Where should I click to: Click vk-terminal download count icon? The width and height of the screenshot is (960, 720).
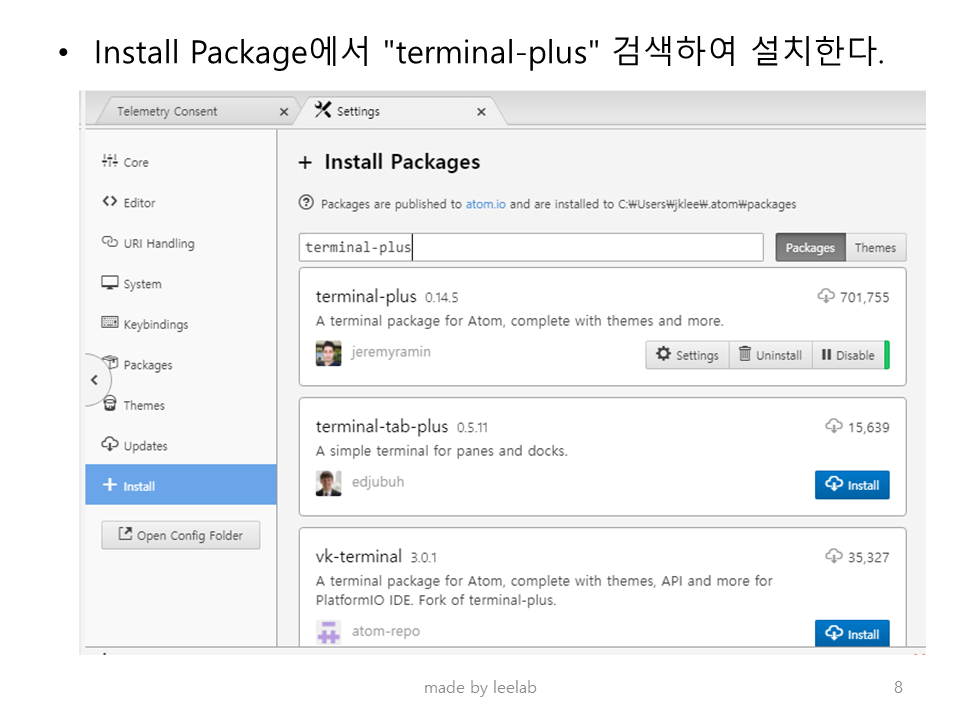(x=834, y=556)
